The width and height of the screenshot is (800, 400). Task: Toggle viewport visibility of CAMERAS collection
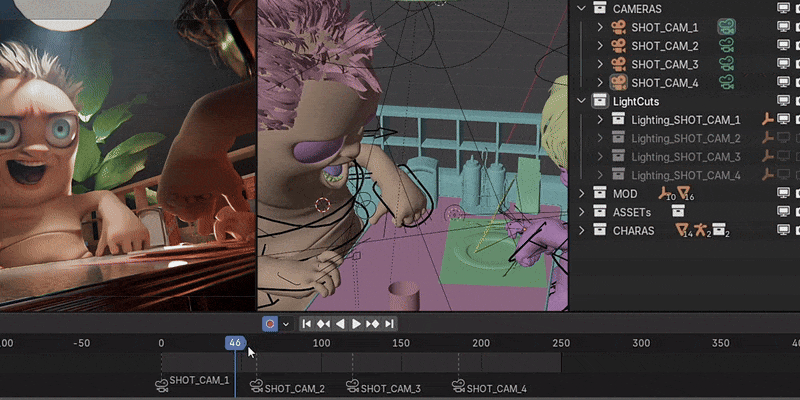point(783,9)
